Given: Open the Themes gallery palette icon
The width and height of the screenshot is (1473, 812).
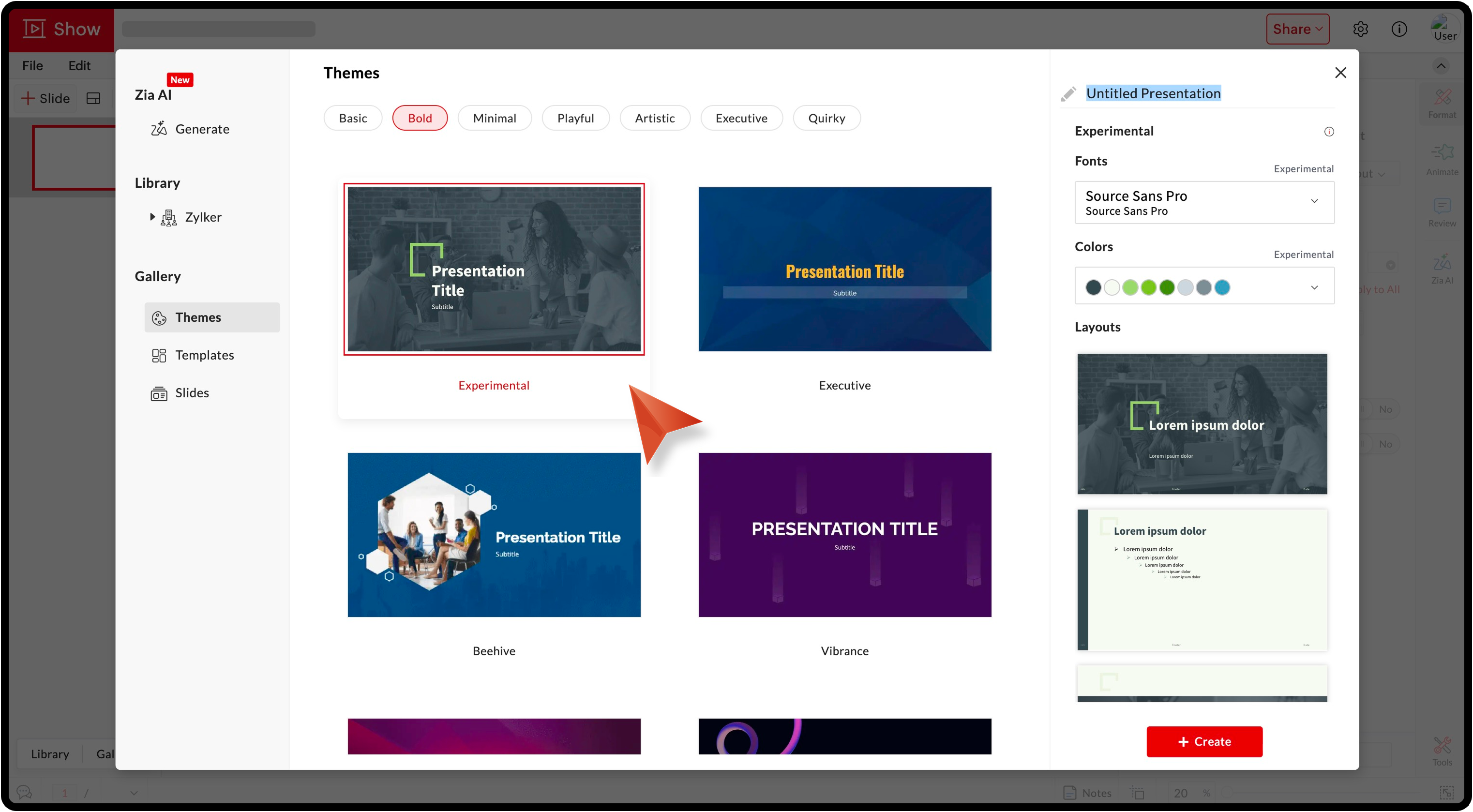Looking at the screenshot, I should 159,318.
